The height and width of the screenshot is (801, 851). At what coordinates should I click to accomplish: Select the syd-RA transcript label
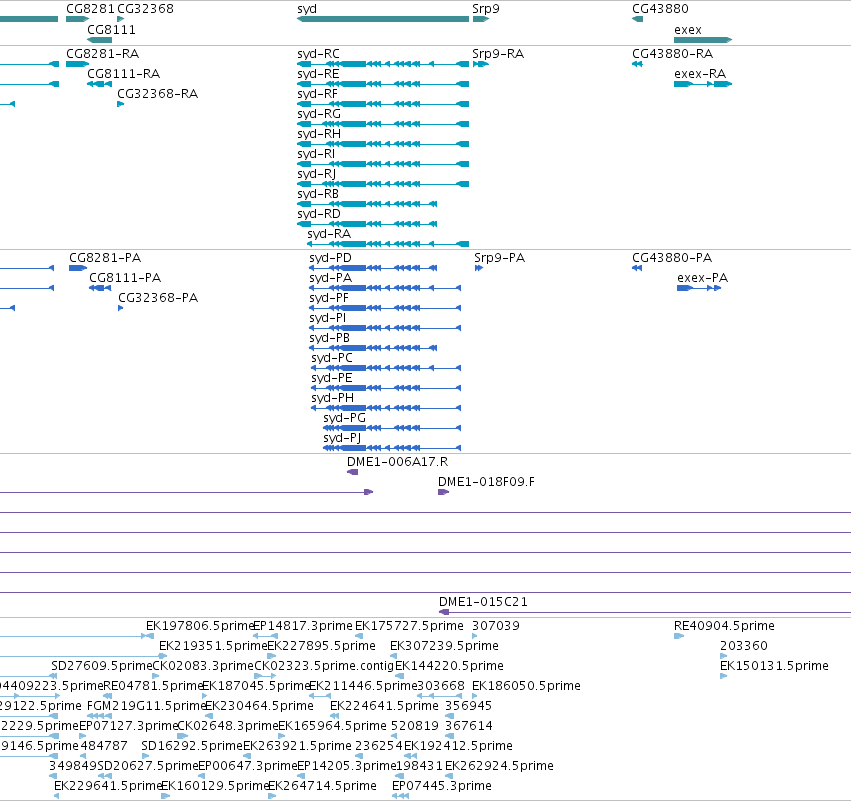coord(329,234)
